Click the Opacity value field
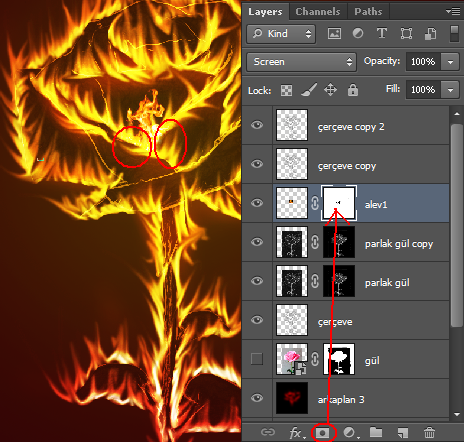Image resolution: width=464 pixels, height=442 pixels. pyautogui.click(x=423, y=62)
